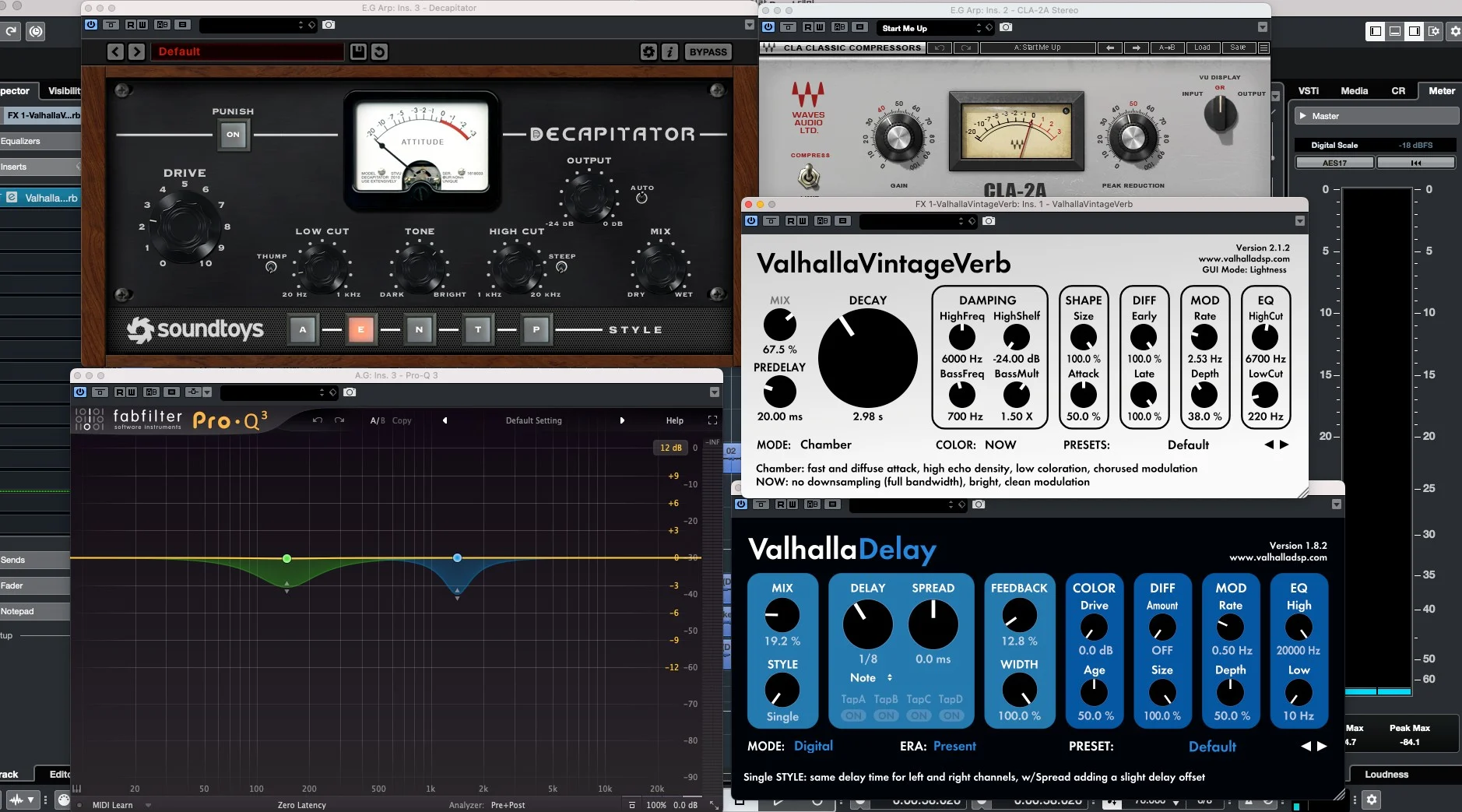Revert Decapitator preset with circular arrow icon
Viewport: 1462px width, 812px height.
tap(379, 51)
